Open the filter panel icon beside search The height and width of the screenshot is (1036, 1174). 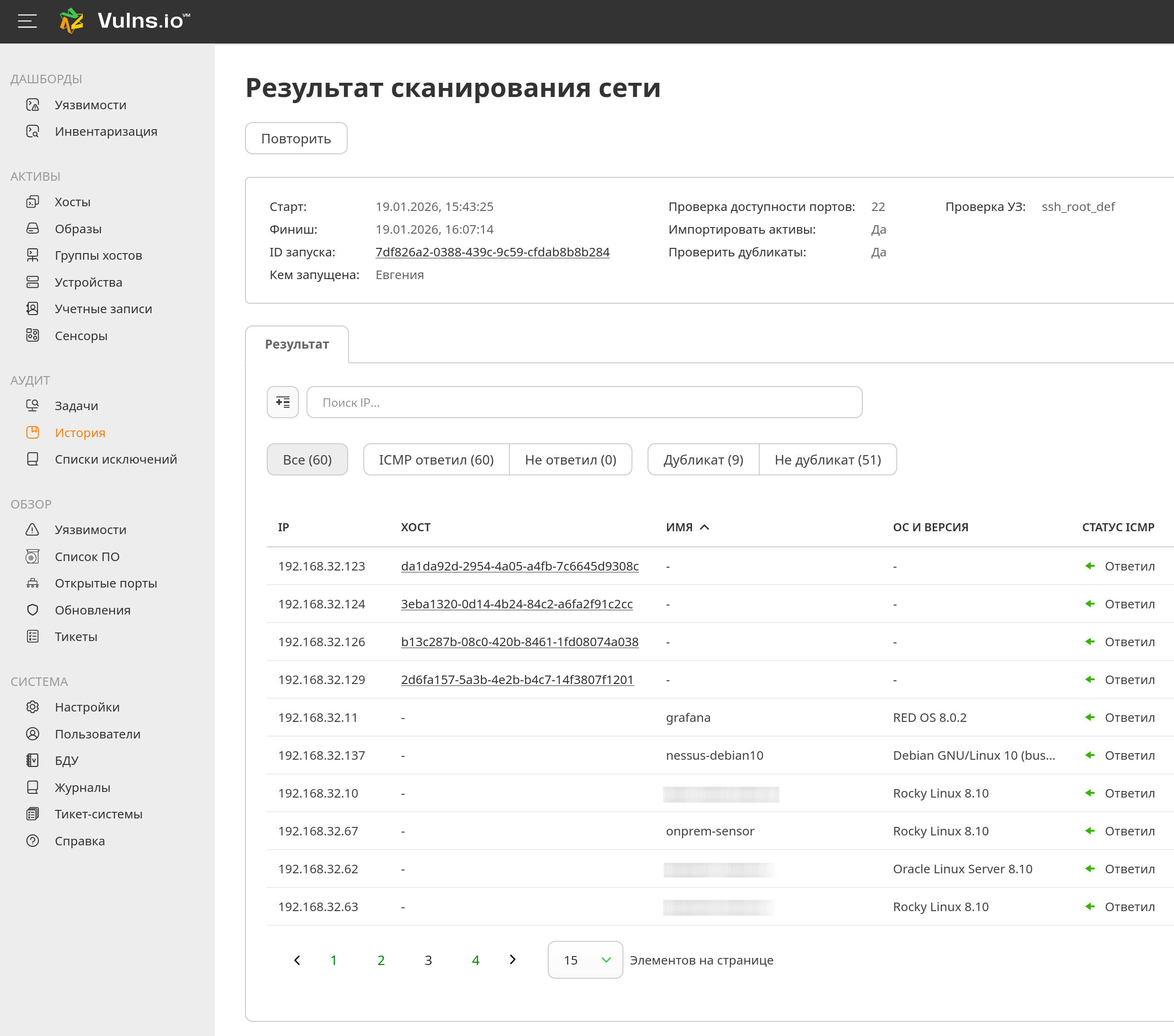282,402
